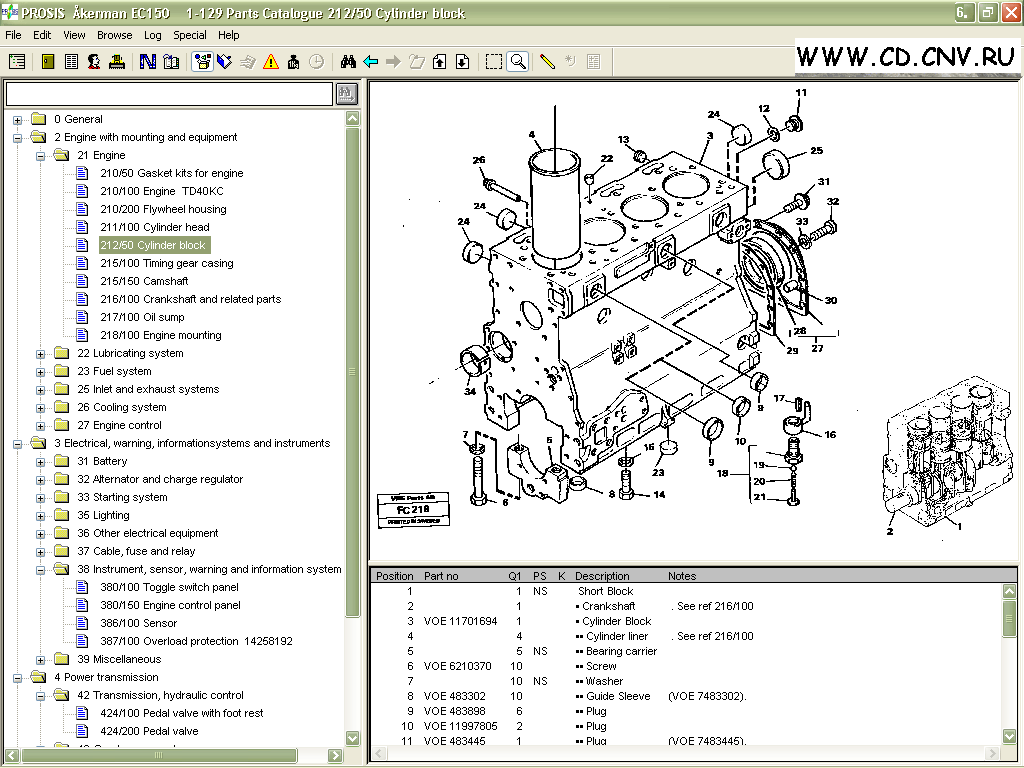This screenshot has width=1024, height=768.
Task: Select 211/100 Cylinder head
Action: point(155,227)
